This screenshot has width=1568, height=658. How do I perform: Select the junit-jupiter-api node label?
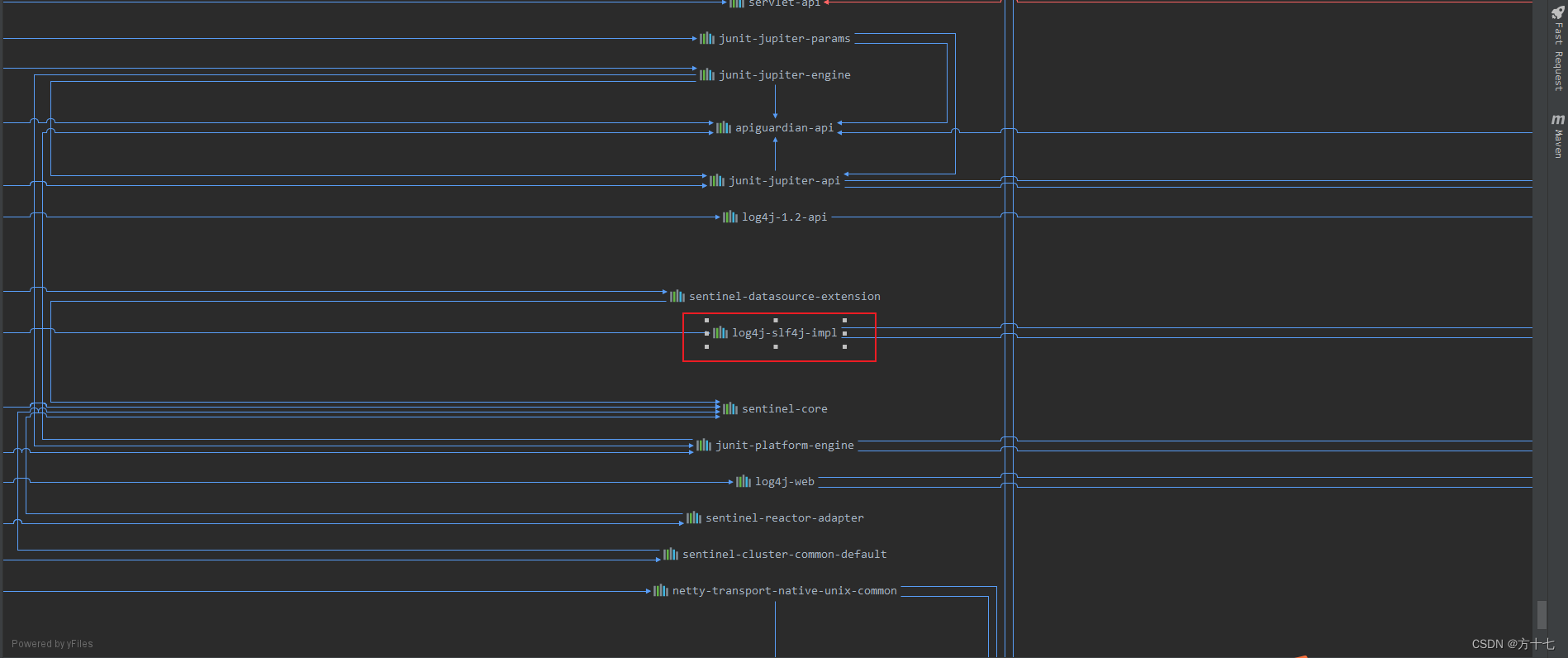coord(785,180)
